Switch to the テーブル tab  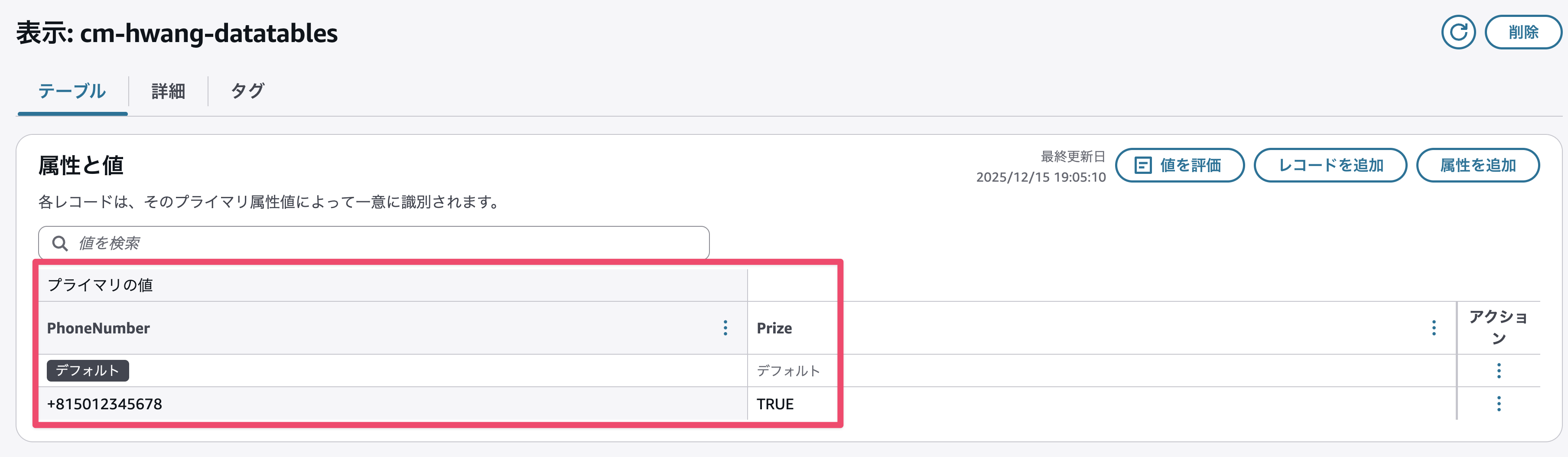pyautogui.click(x=72, y=91)
